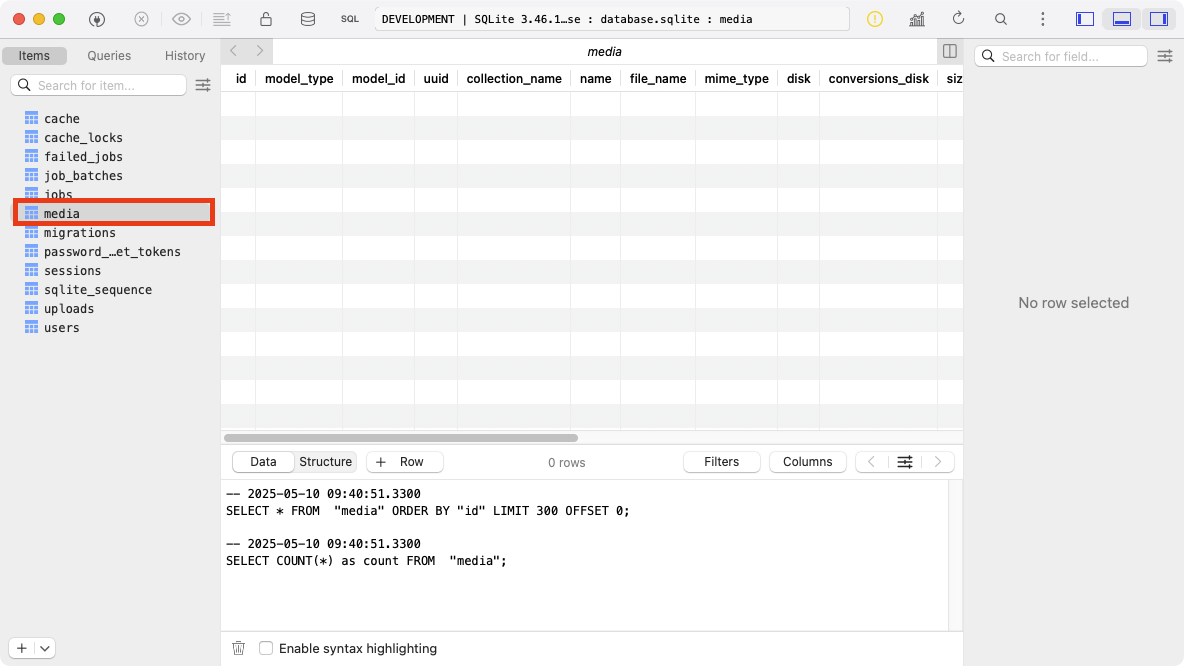Image resolution: width=1184 pixels, height=666 pixels.
Task: Click the refresh arrow icon
Action: 958,19
